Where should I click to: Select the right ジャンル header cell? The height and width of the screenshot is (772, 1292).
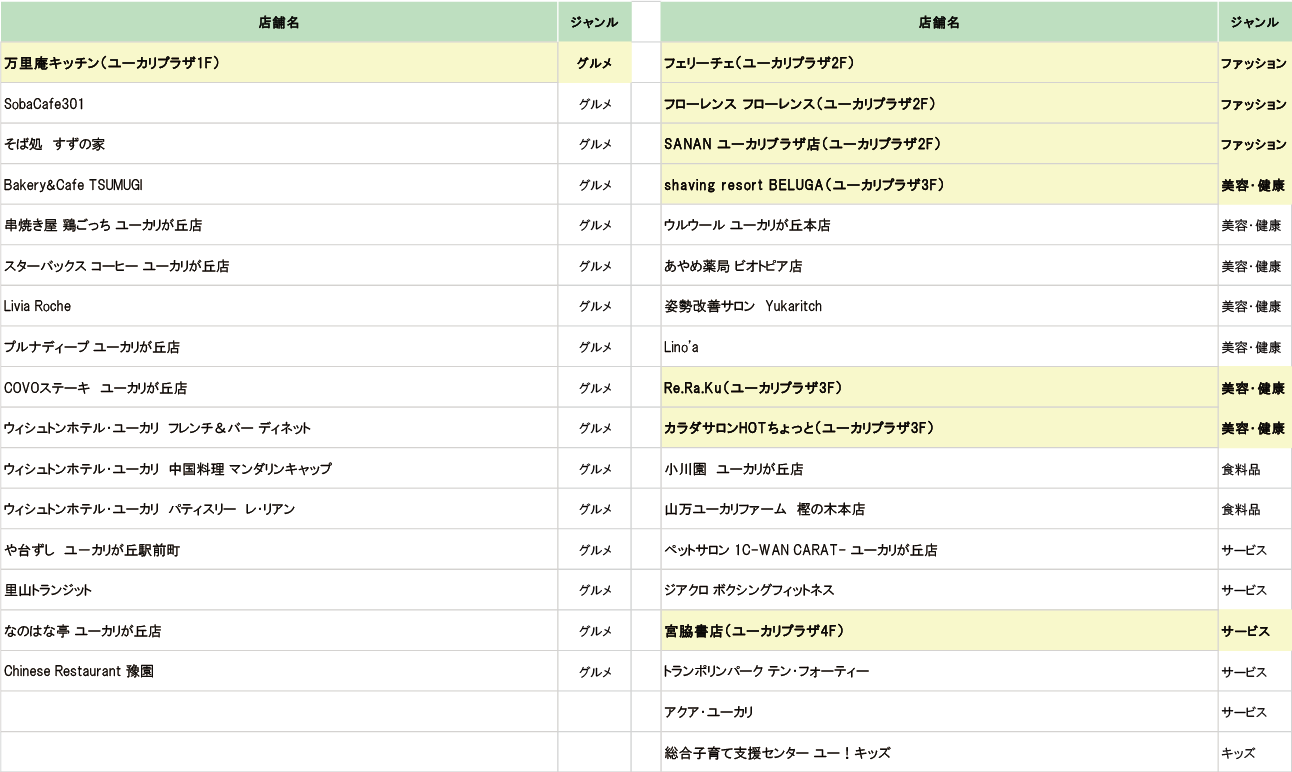[x=1254, y=22]
